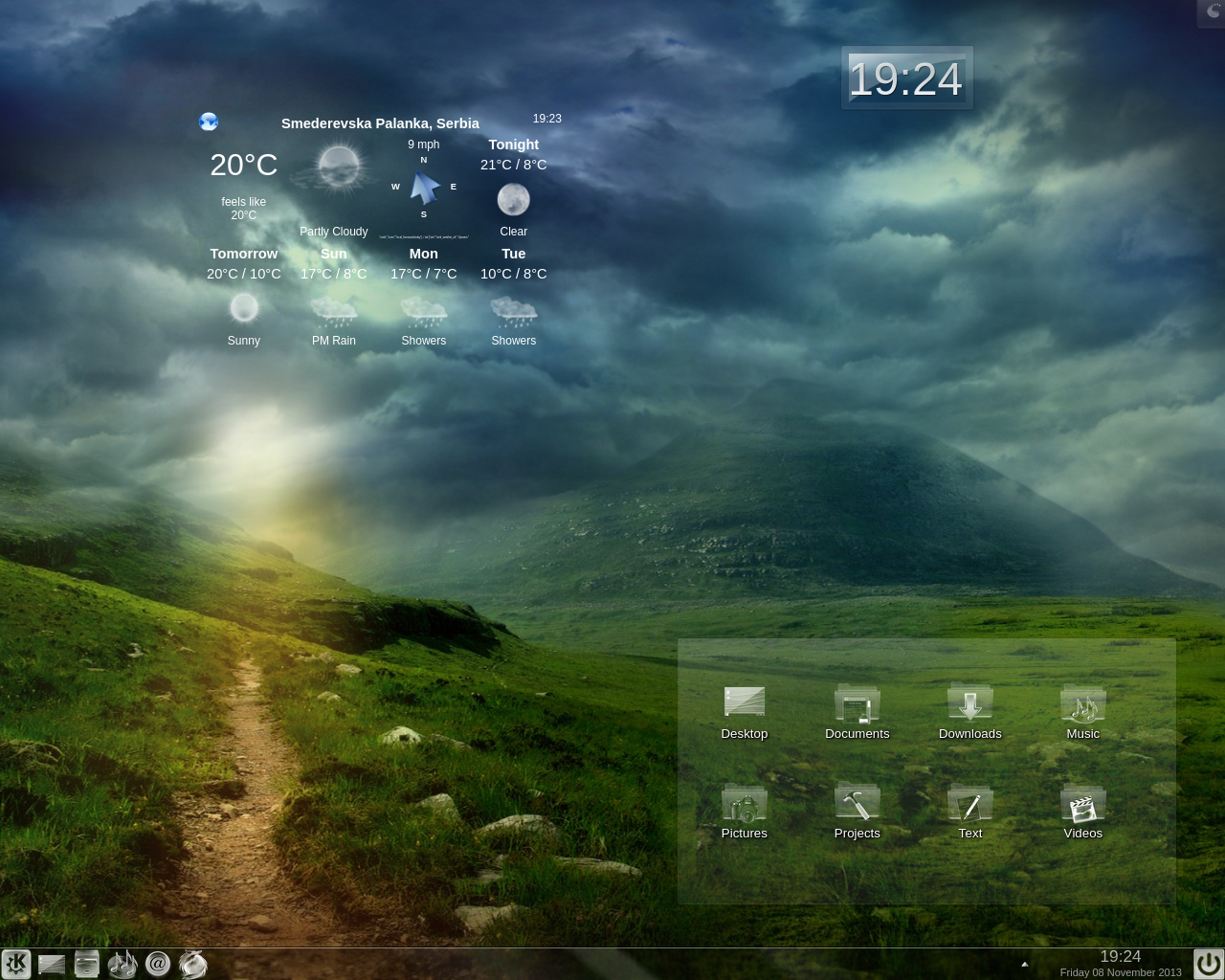Click the 9 mph wind speed text
1225x980 pixels.
(x=424, y=145)
